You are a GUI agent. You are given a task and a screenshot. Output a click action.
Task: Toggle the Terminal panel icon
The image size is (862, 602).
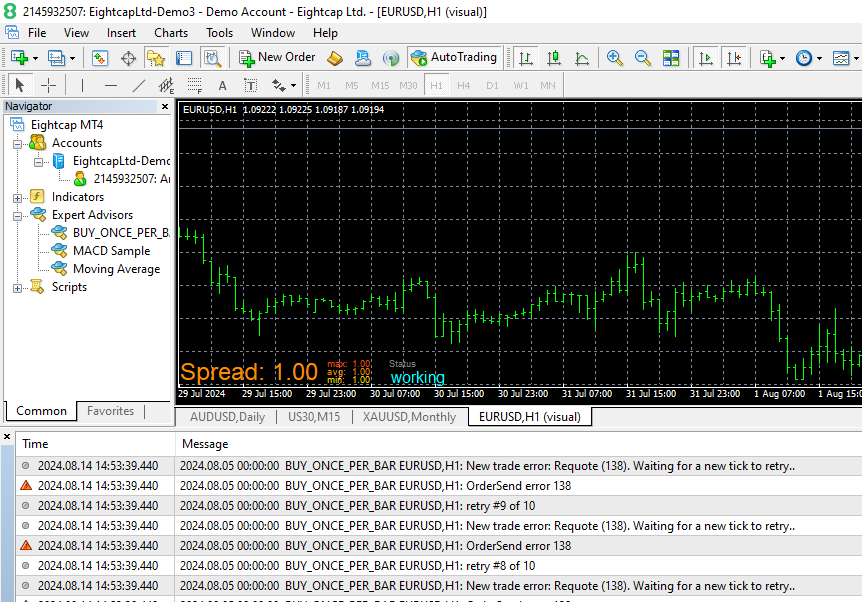pyautogui.click(x=184, y=58)
